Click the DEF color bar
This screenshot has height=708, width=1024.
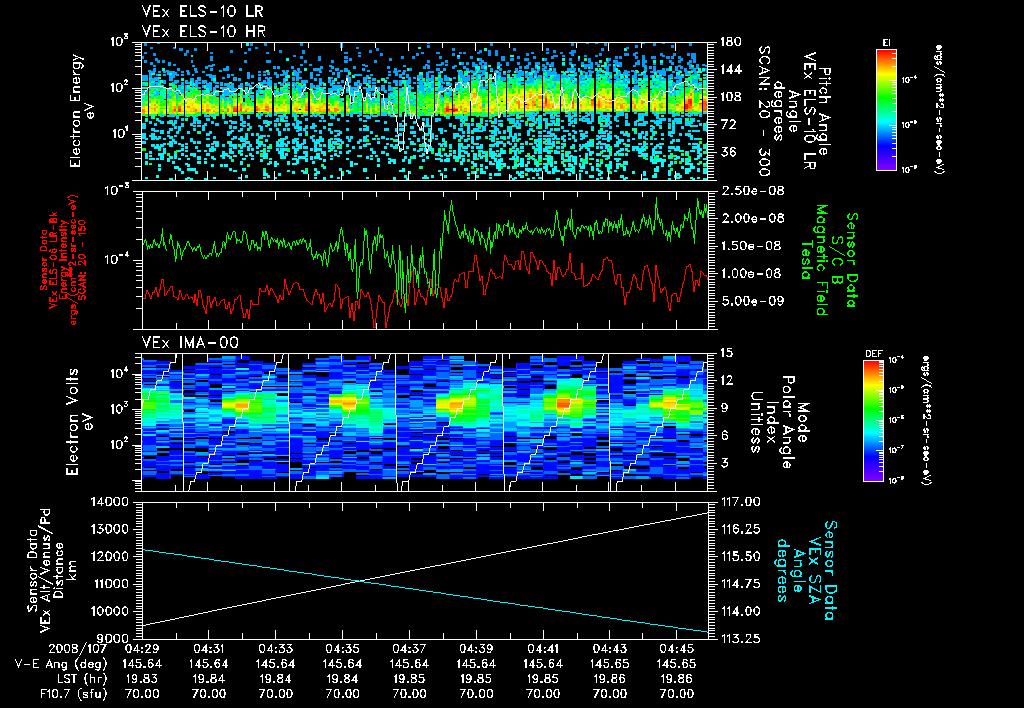point(873,421)
